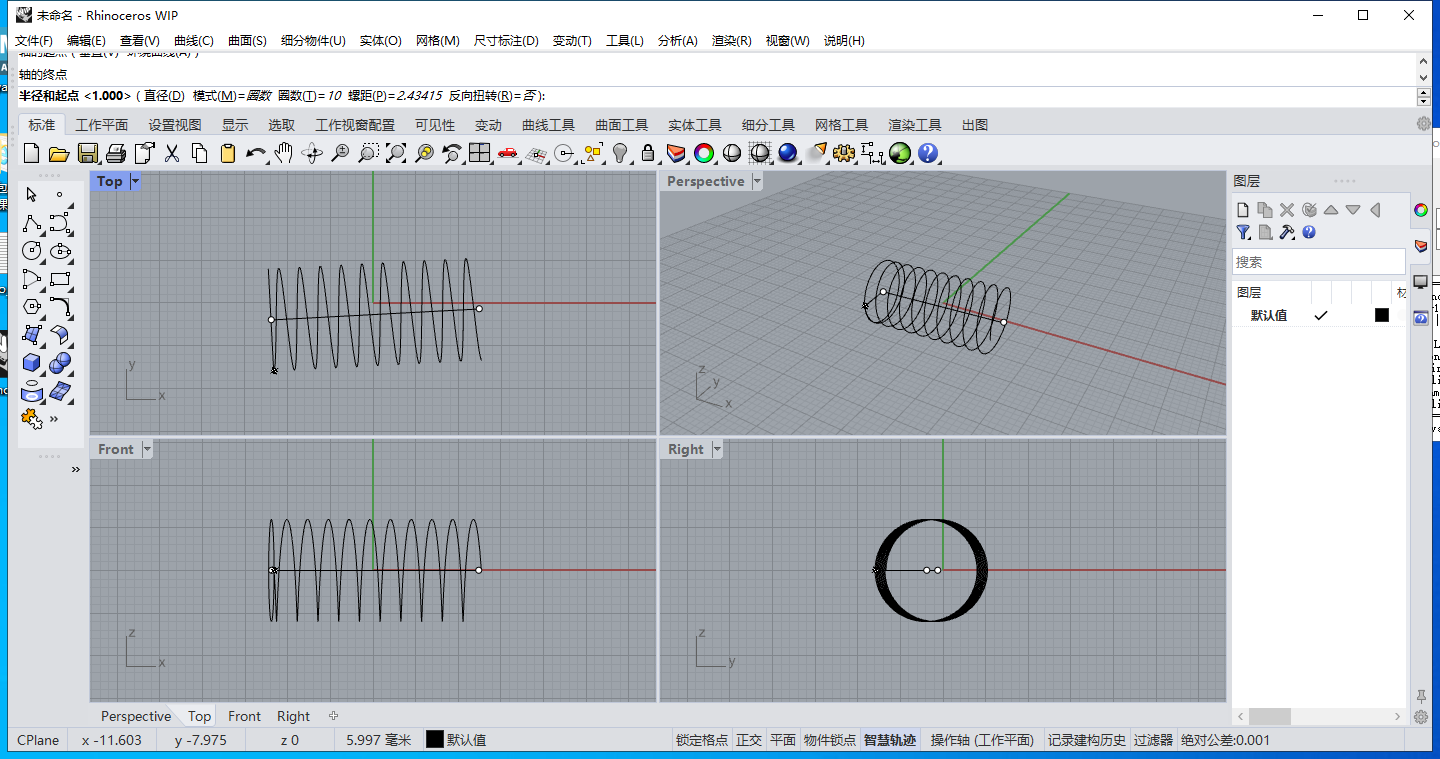This screenshot has height=759, width=1440.
Task: Select the Save file floppy disk icon
Action: click(x=87, y=153)
